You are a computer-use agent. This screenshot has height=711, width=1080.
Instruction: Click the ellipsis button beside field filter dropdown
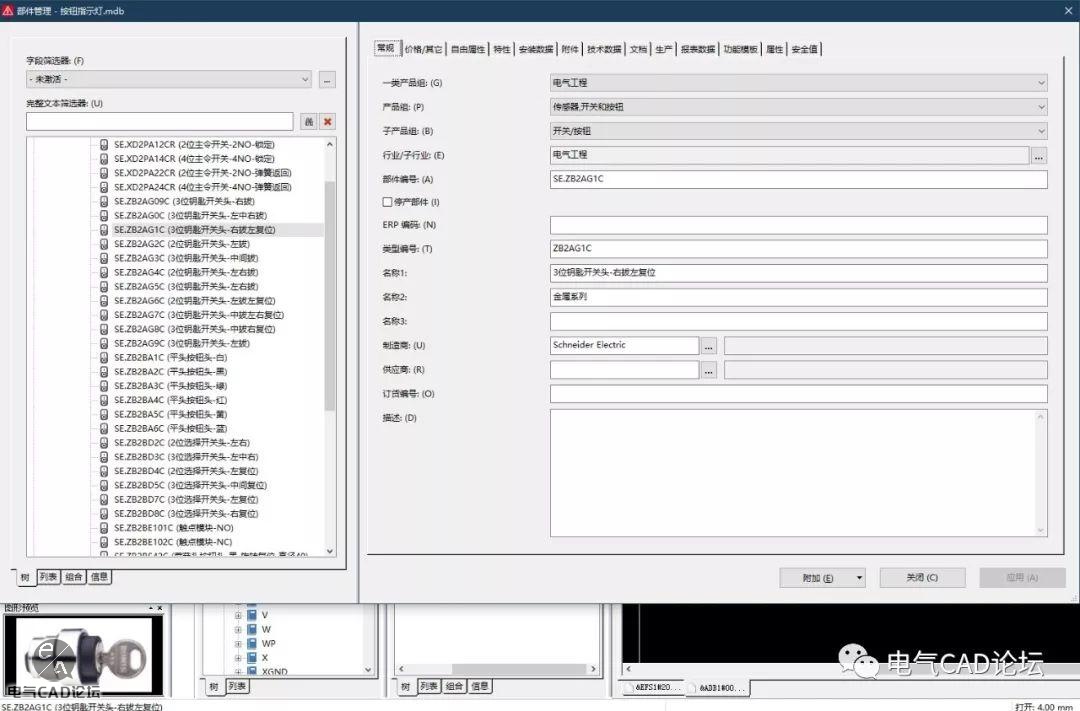pyautogui.click(x=327, y=79)
